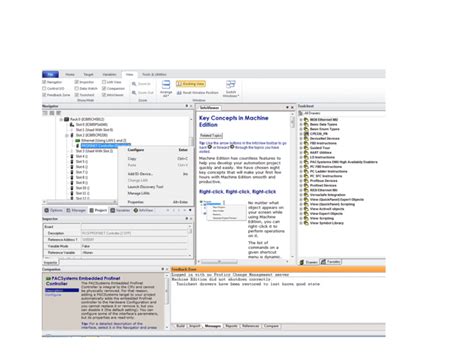This screenshot has width=474, height=362.
Task: Select the Ethernet LAN node icon
Action: (78, 141)
